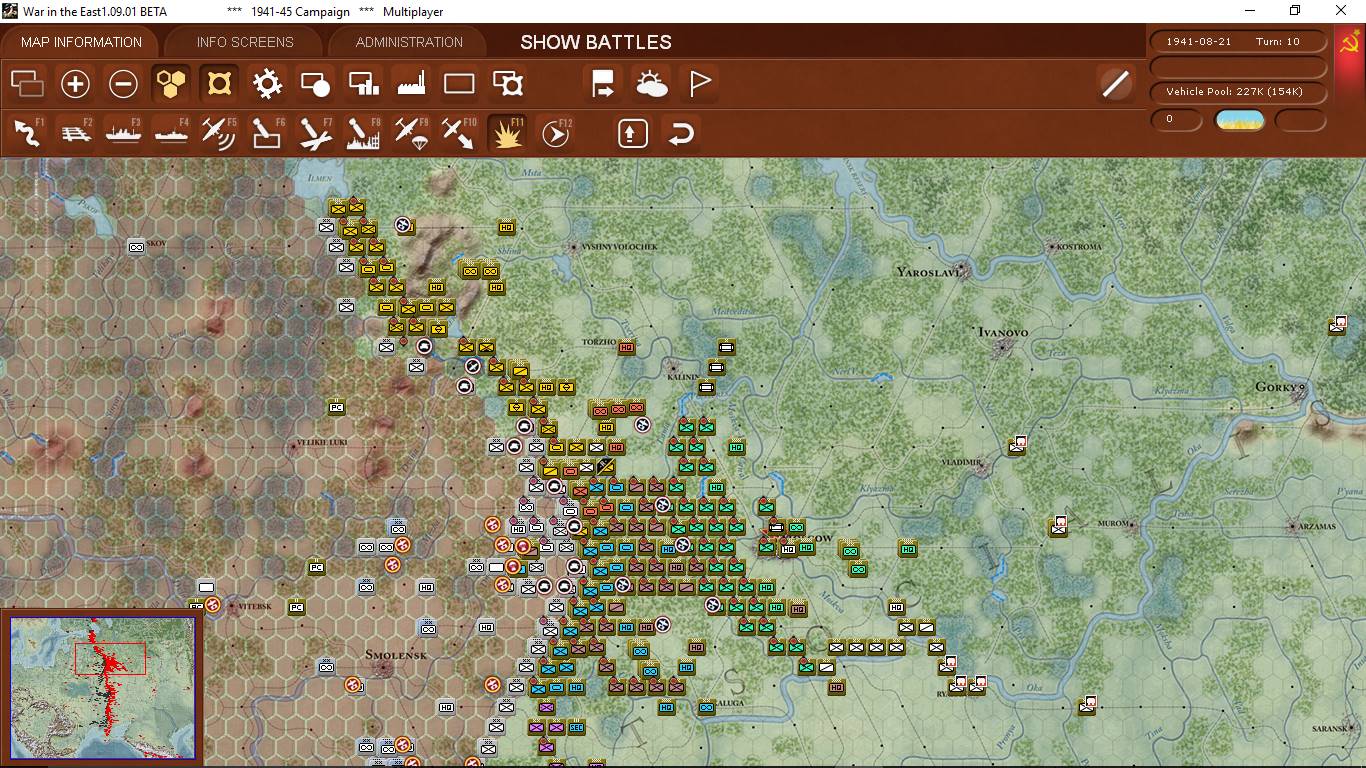Open the weather sun-and-cloud icon
Image resolution: width=1366 pixels, height=768 pixels.
[x=651, y=84]
